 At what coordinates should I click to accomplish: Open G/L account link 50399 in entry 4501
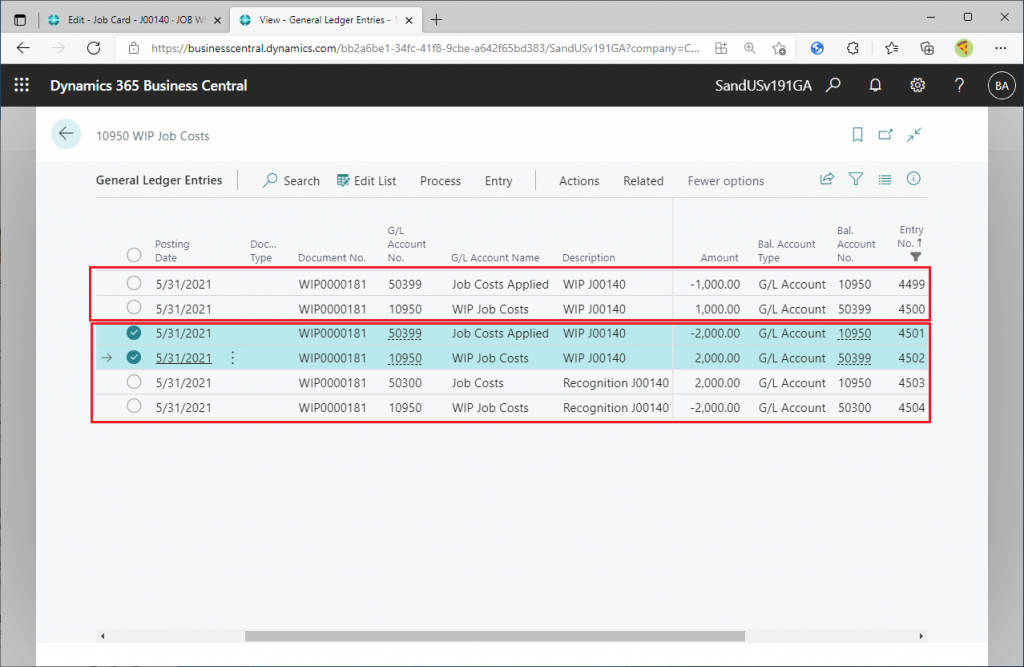pos(405,333)
